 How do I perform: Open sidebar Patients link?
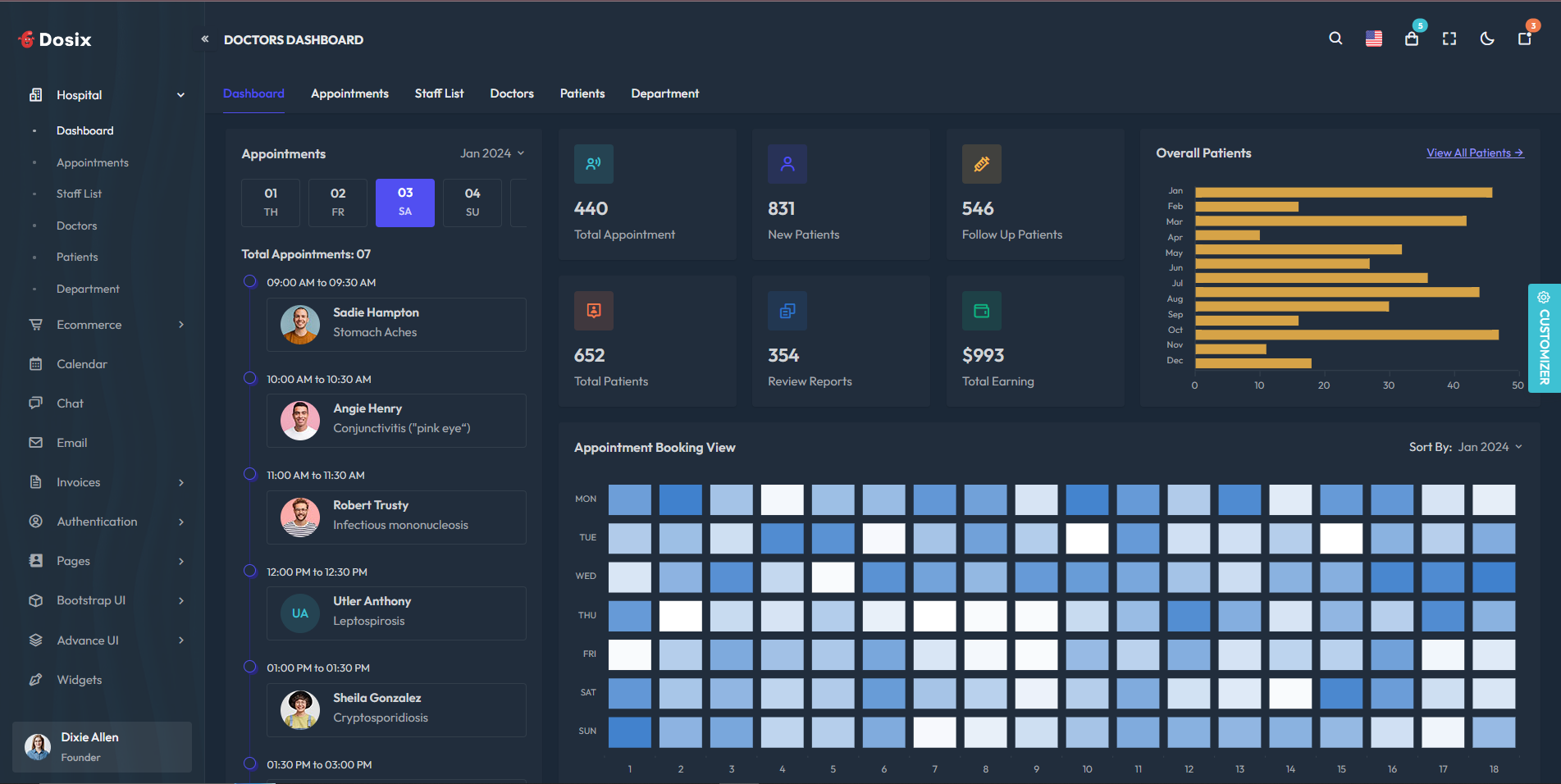pos(77,257)
